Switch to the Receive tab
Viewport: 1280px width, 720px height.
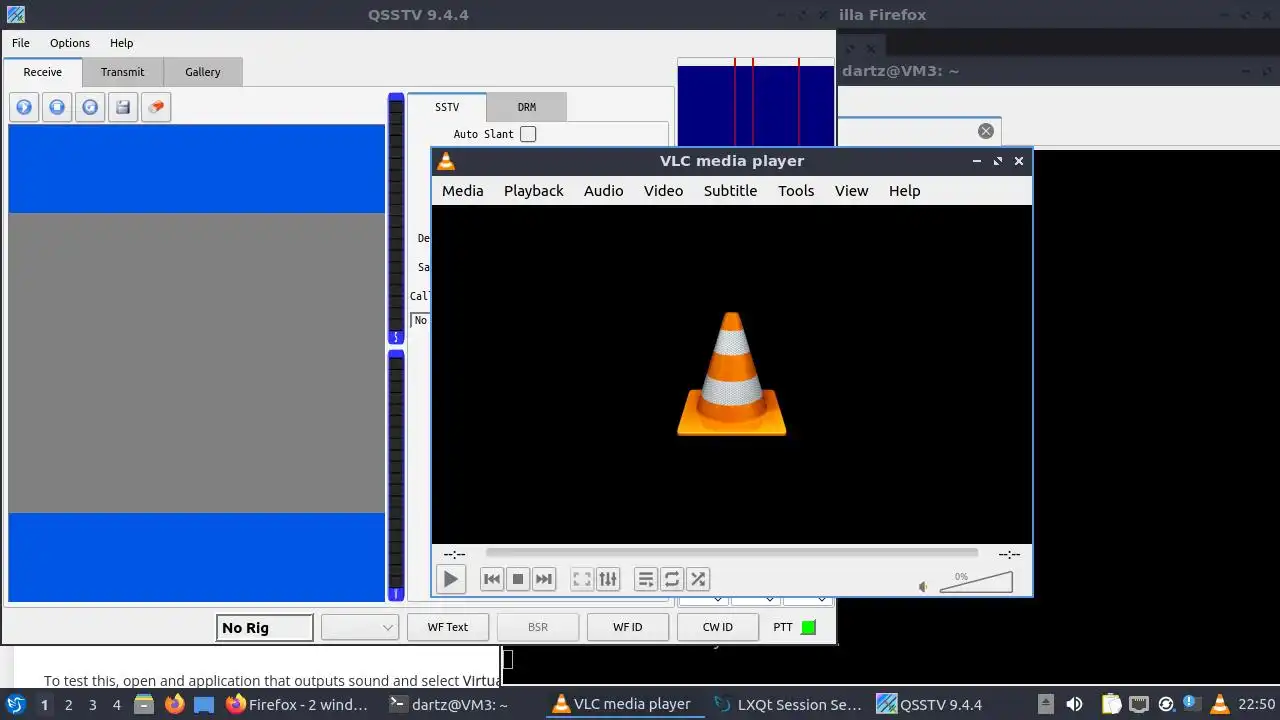pos(43,72)
